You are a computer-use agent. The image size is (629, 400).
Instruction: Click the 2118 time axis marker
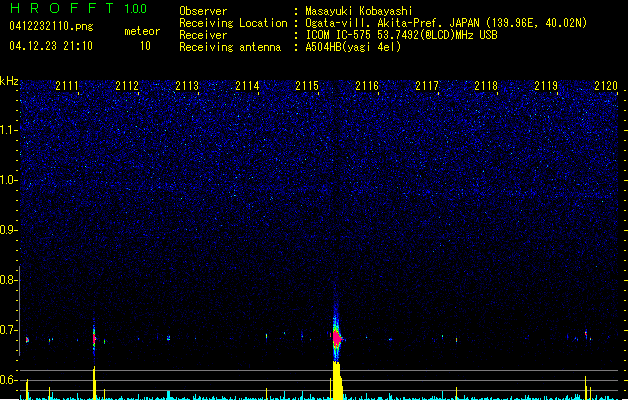pos(486,86)
